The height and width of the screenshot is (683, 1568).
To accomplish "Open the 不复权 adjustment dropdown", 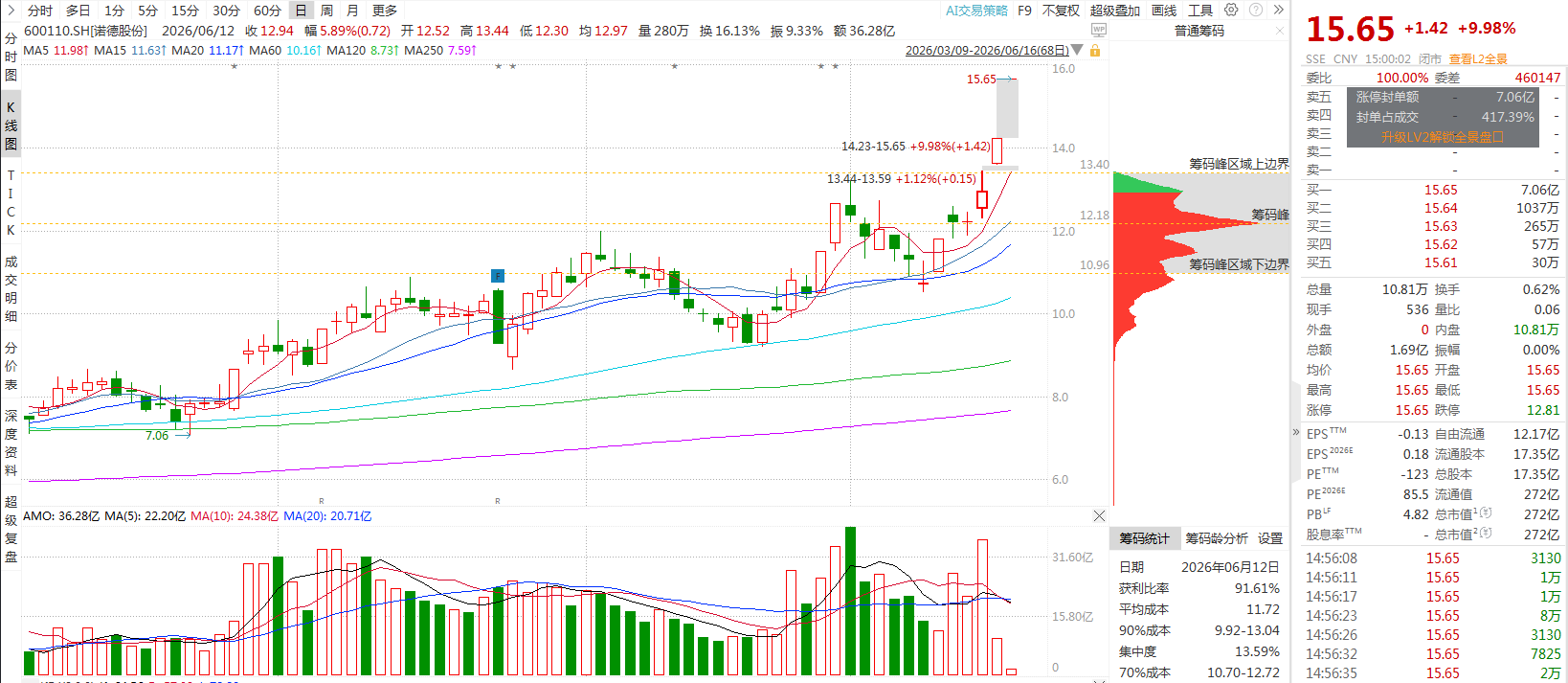I will pyautogui.click(x=1061, y=10).
